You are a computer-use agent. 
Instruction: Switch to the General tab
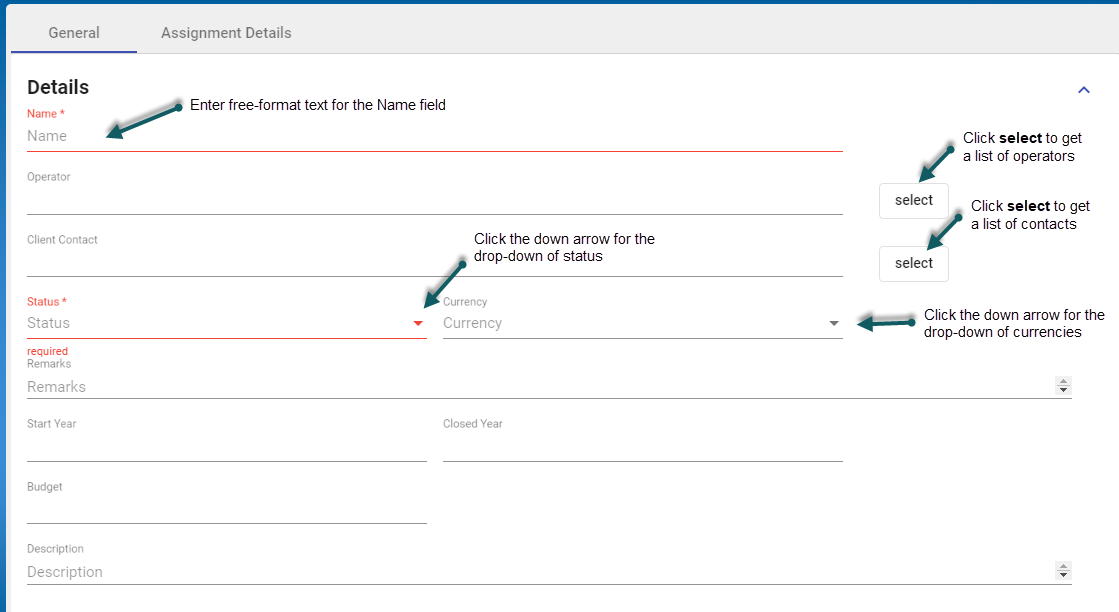(74, 33)
